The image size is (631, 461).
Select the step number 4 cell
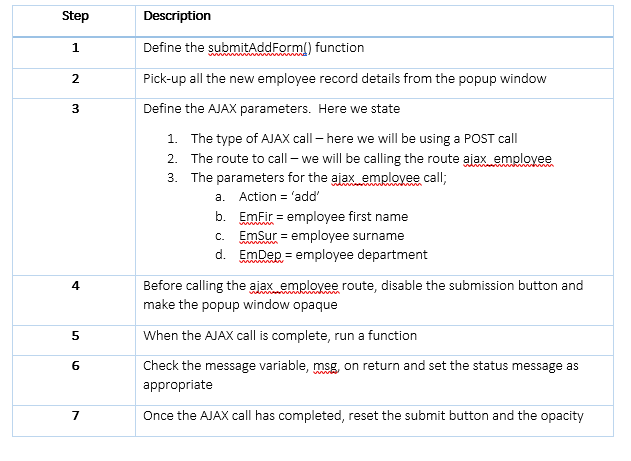(x=75, y=285)
